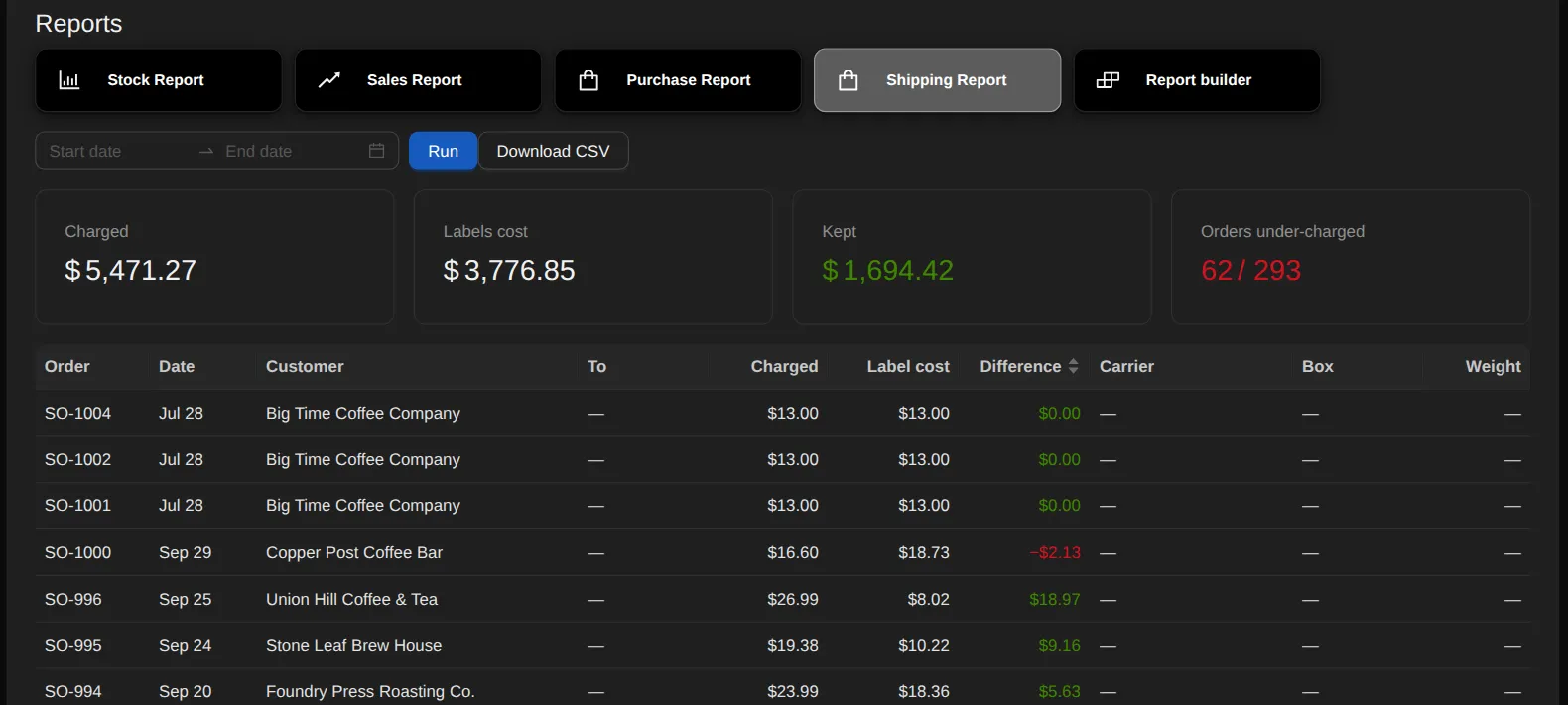The height and width of the screenshot is (705, 1568).
Task: Open the Report builder tab
Action: click(1197, 80)
